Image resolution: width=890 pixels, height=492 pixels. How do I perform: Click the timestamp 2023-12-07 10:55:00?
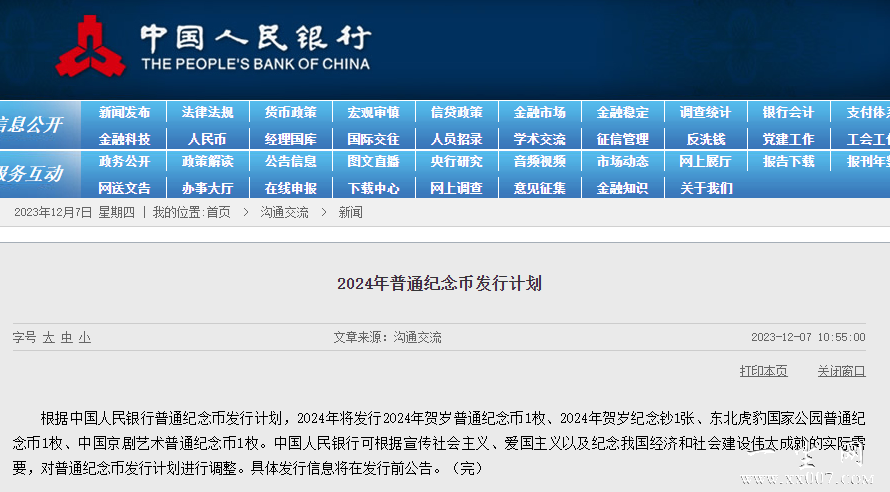tap(808, 337)
